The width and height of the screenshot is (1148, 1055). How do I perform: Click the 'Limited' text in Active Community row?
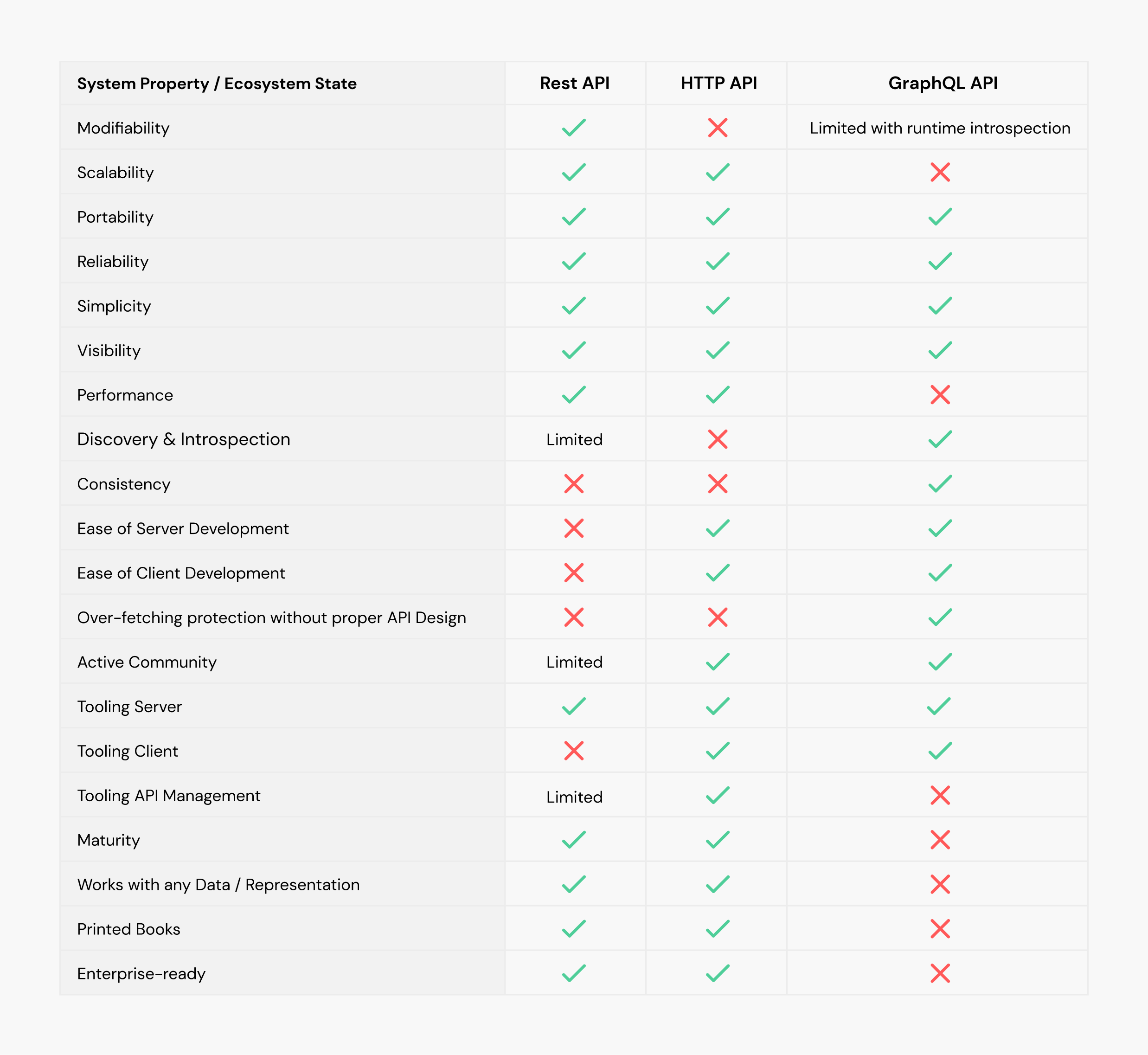tap(574, 662)
